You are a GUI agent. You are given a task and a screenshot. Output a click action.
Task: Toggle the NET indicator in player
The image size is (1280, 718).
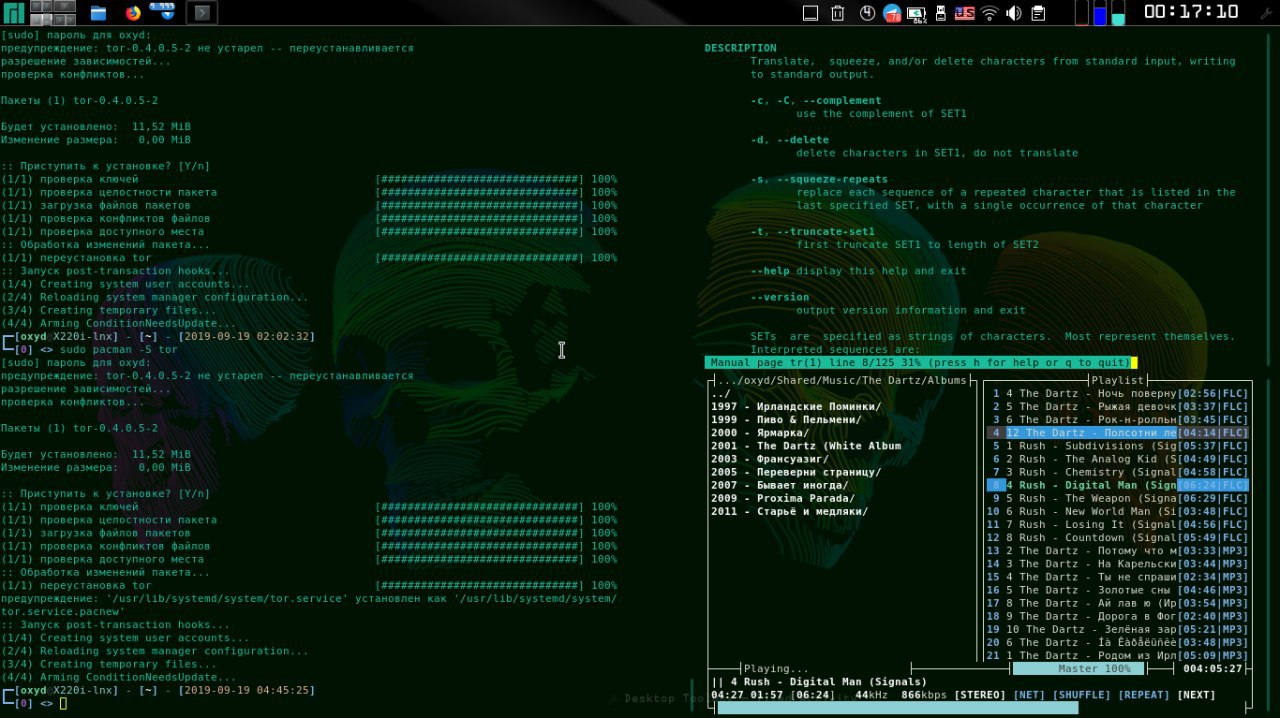click(x=1028, y=694)
